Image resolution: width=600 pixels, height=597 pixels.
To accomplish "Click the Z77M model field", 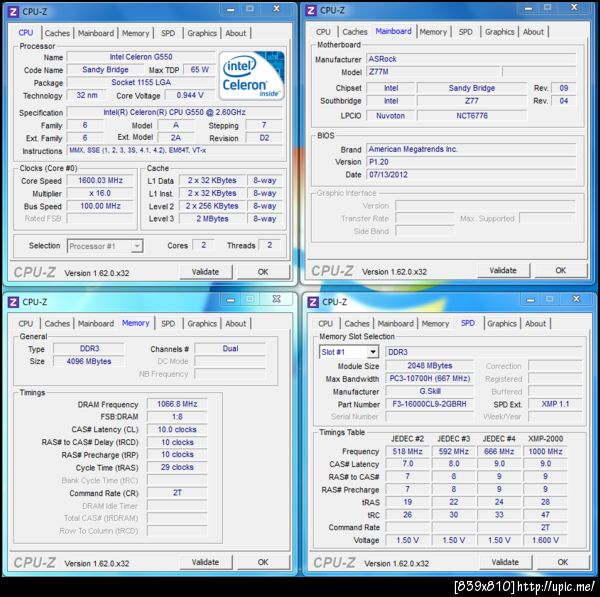I will point(433,72).
